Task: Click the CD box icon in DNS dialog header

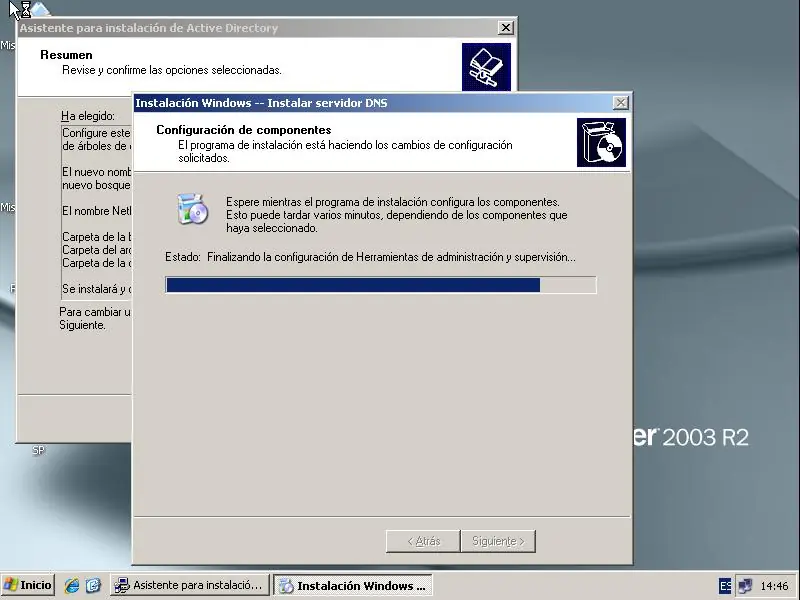Action: (x=602, y=142)
